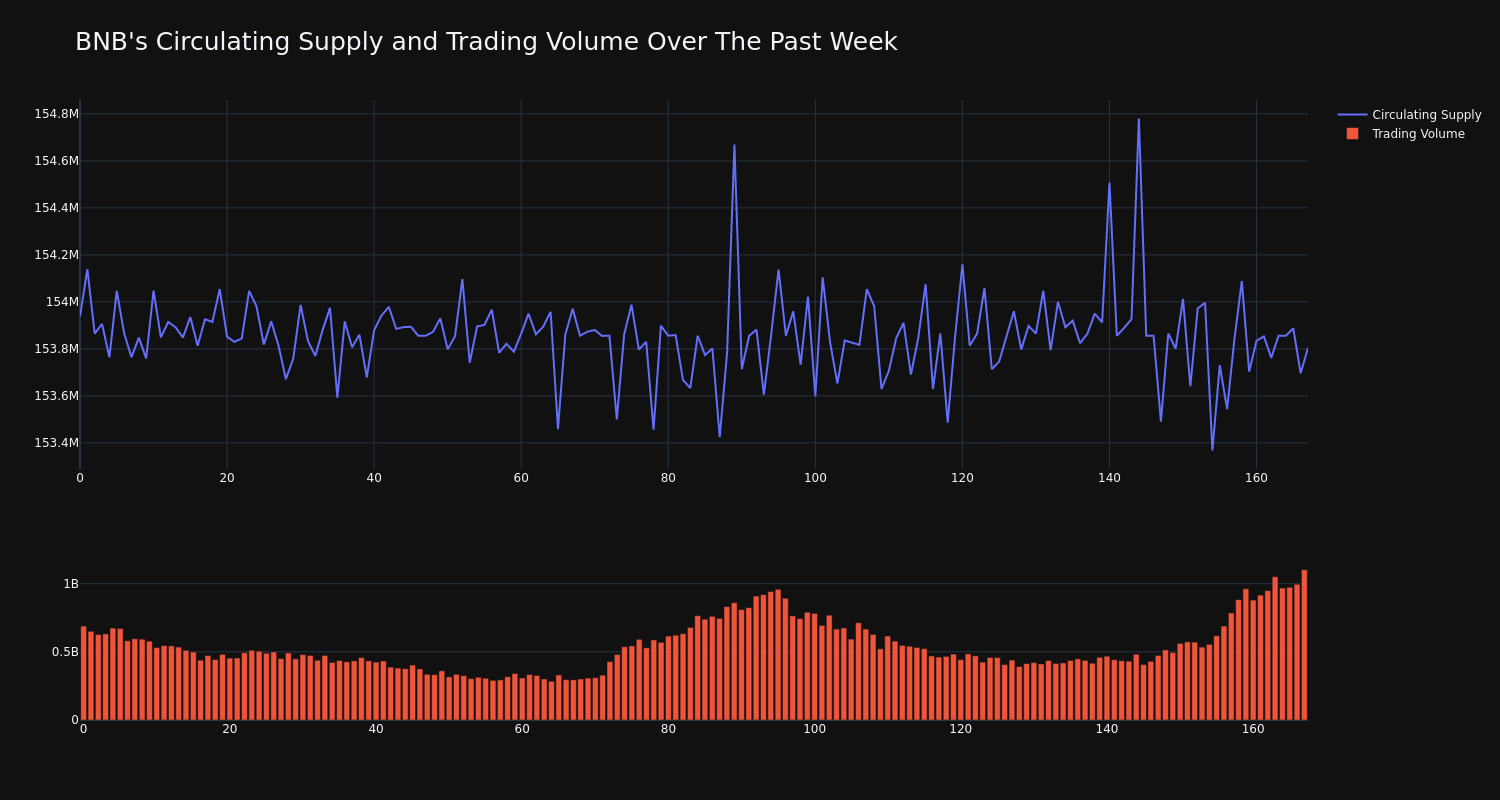Click the 154.6M y-axis label
The image size is (1500, 800).
(x=56, y=161)
